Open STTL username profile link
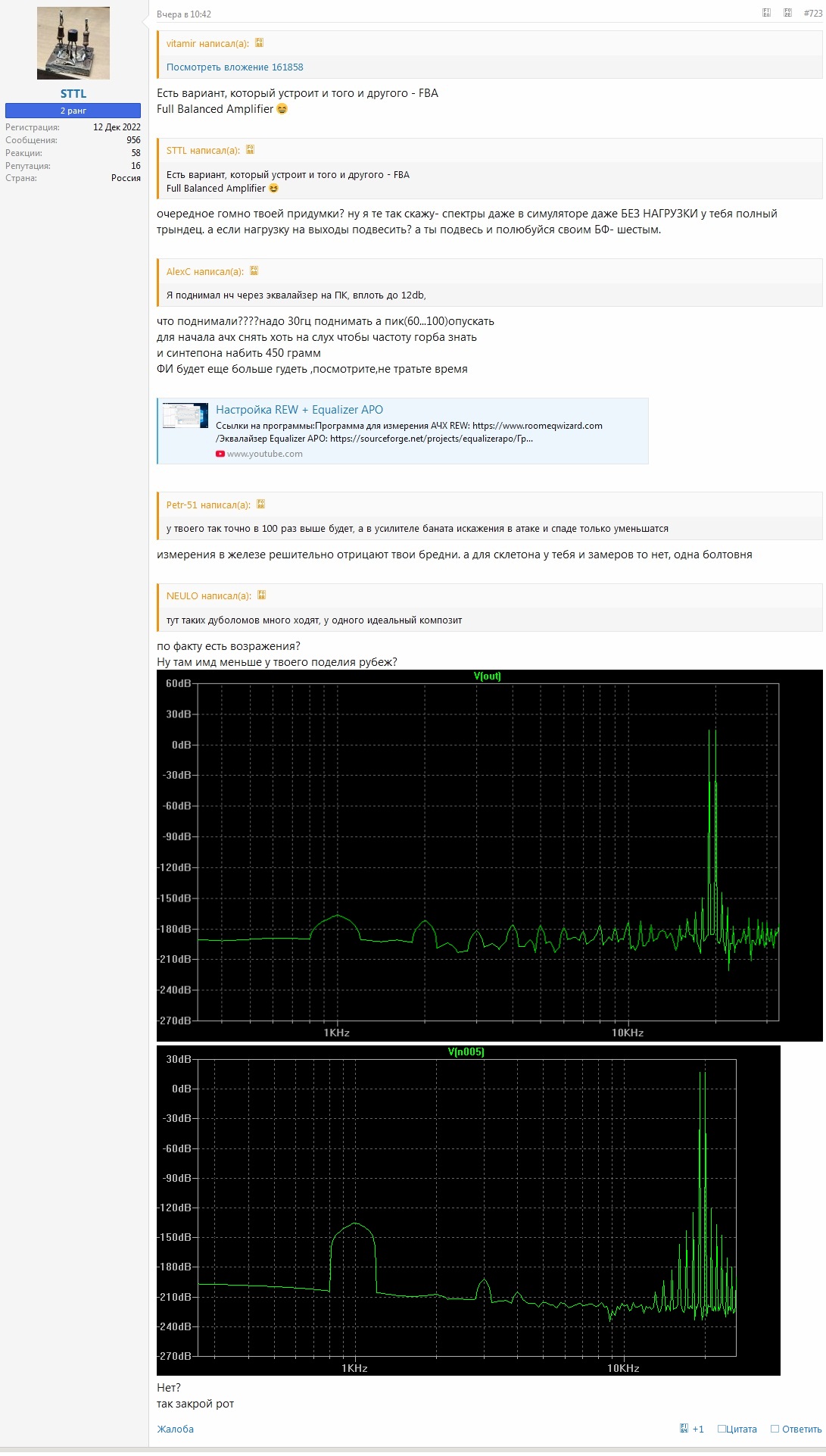The height and width of the screenshot is (1456, 826). click(73, 94)
